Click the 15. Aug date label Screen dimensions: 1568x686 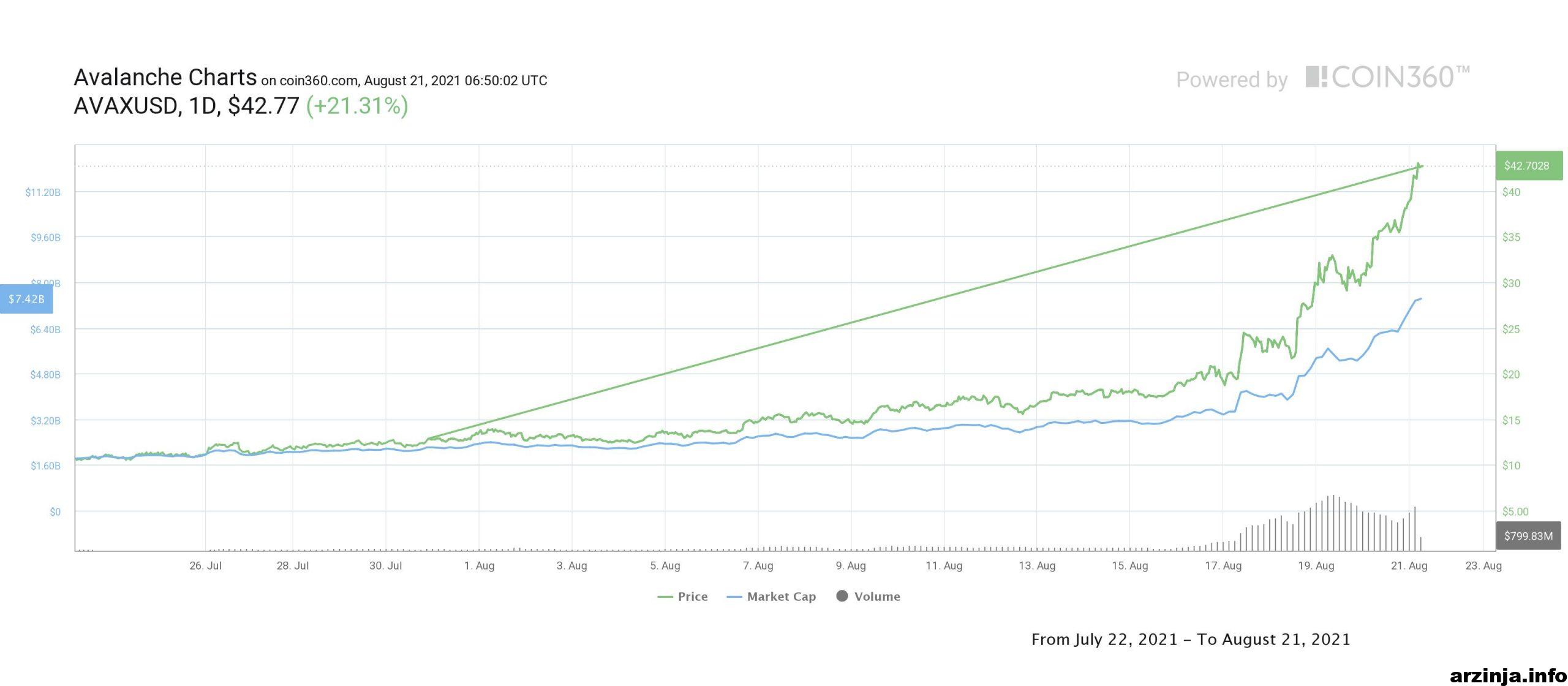(1130, 566)
